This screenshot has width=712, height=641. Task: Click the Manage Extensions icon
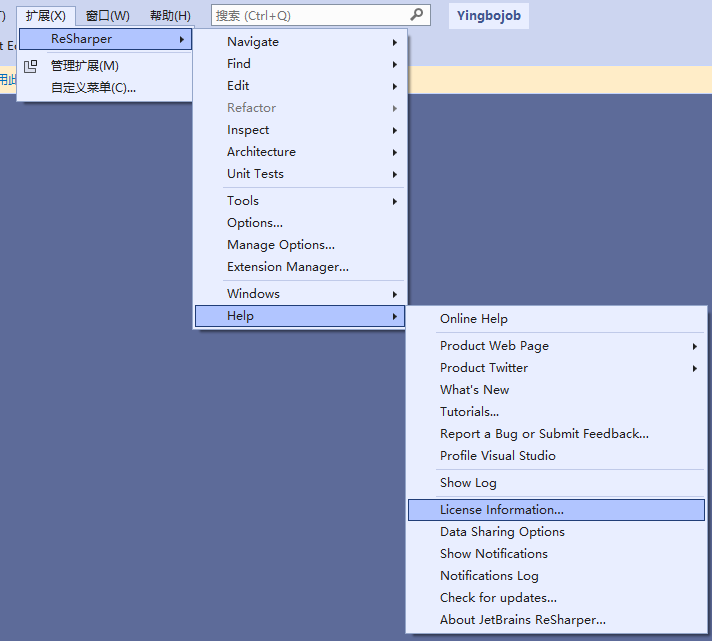[x=30, y=66]
